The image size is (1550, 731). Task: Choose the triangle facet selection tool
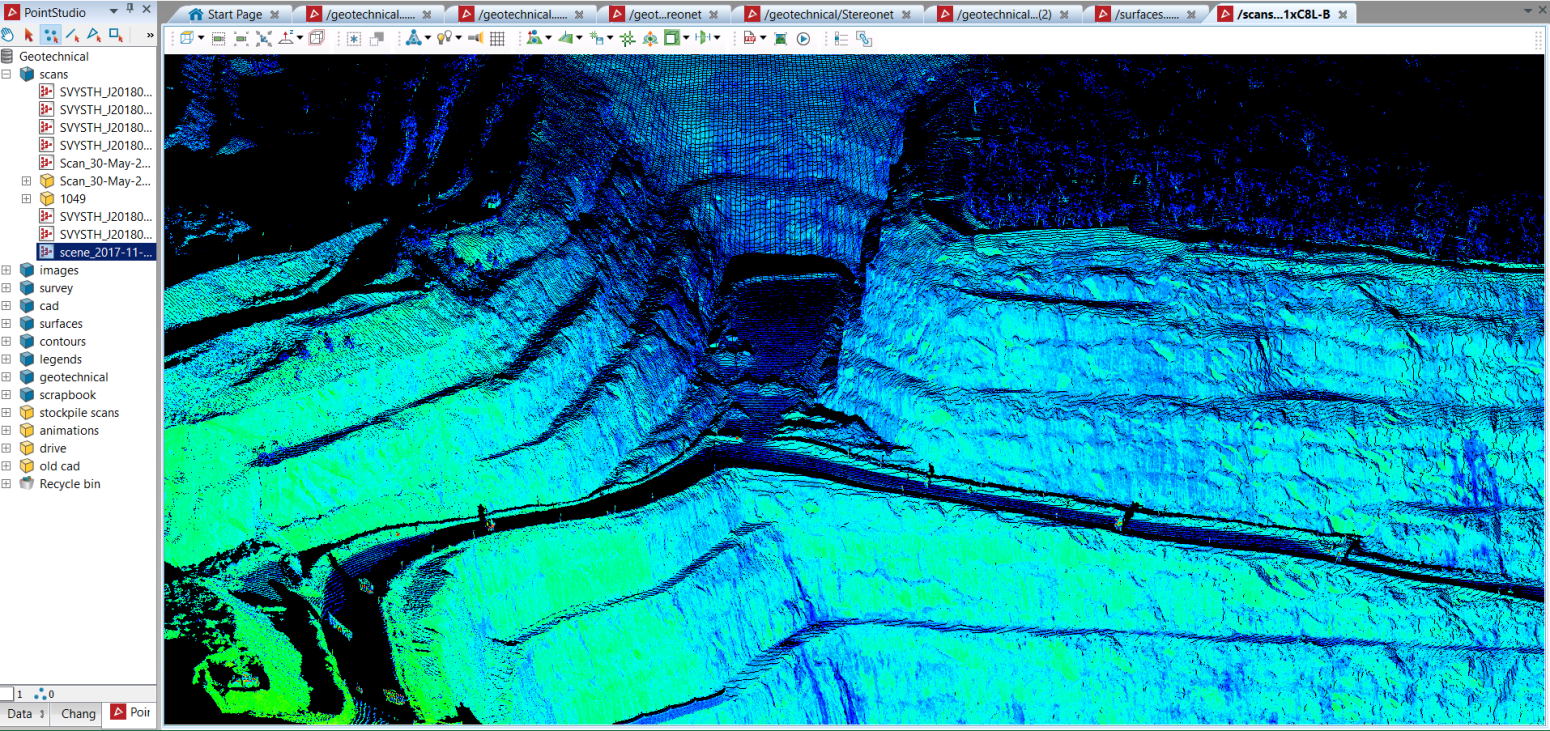point(94,35)
